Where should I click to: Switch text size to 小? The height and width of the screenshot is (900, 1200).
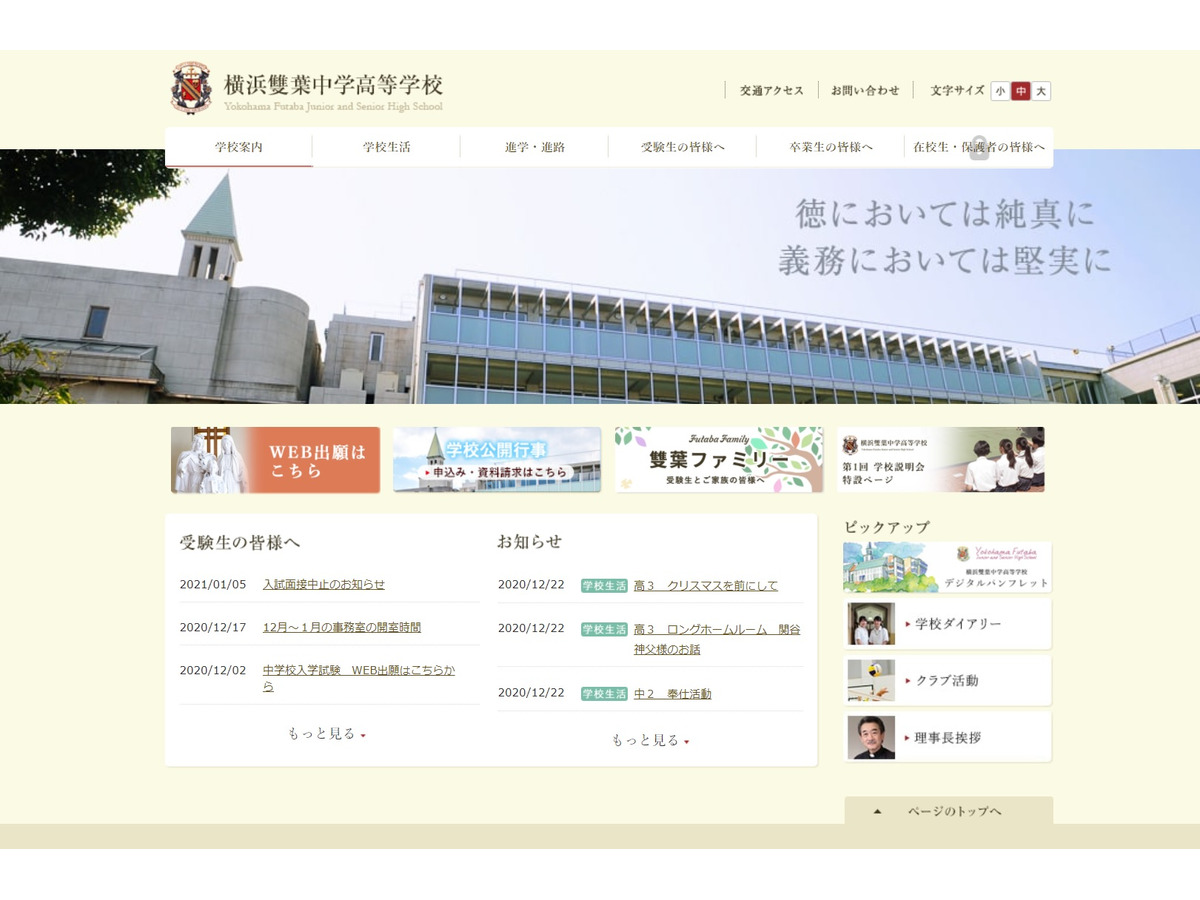click(x=1000, y=91)
